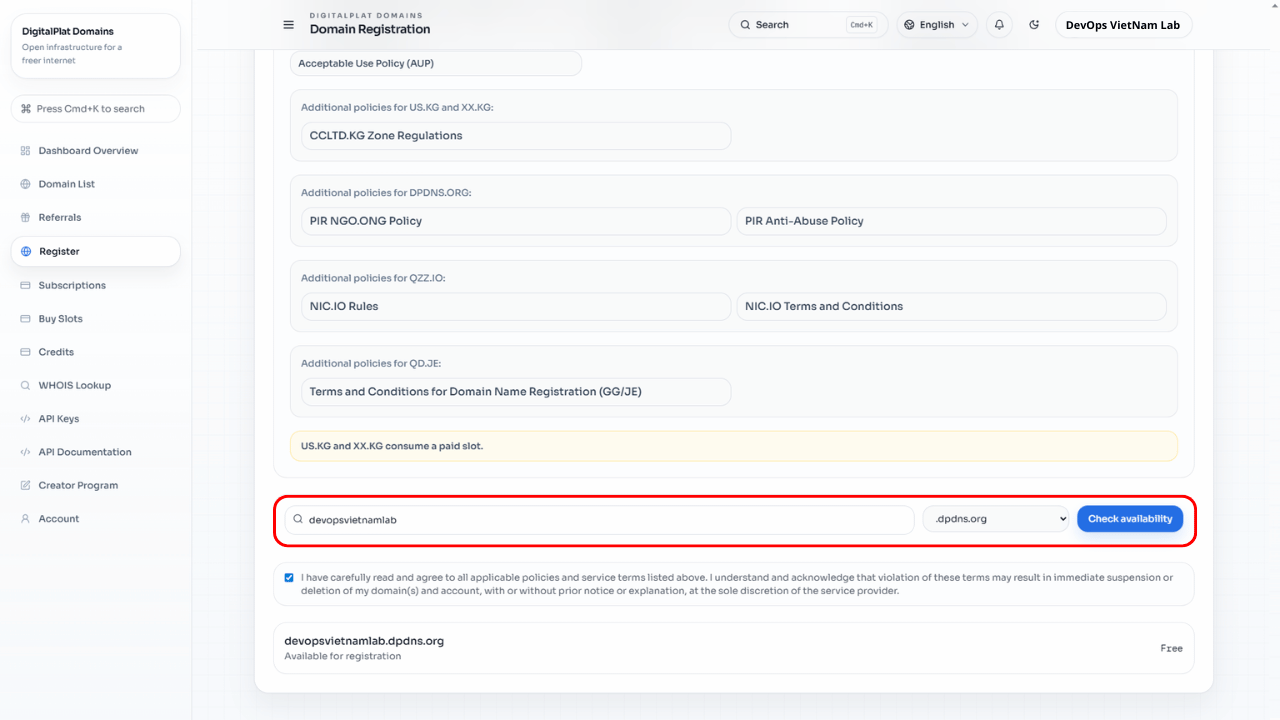This screenshot has height=720, width=1280.
Task: Click the Domain List globe icon
Action: [25, 184]
